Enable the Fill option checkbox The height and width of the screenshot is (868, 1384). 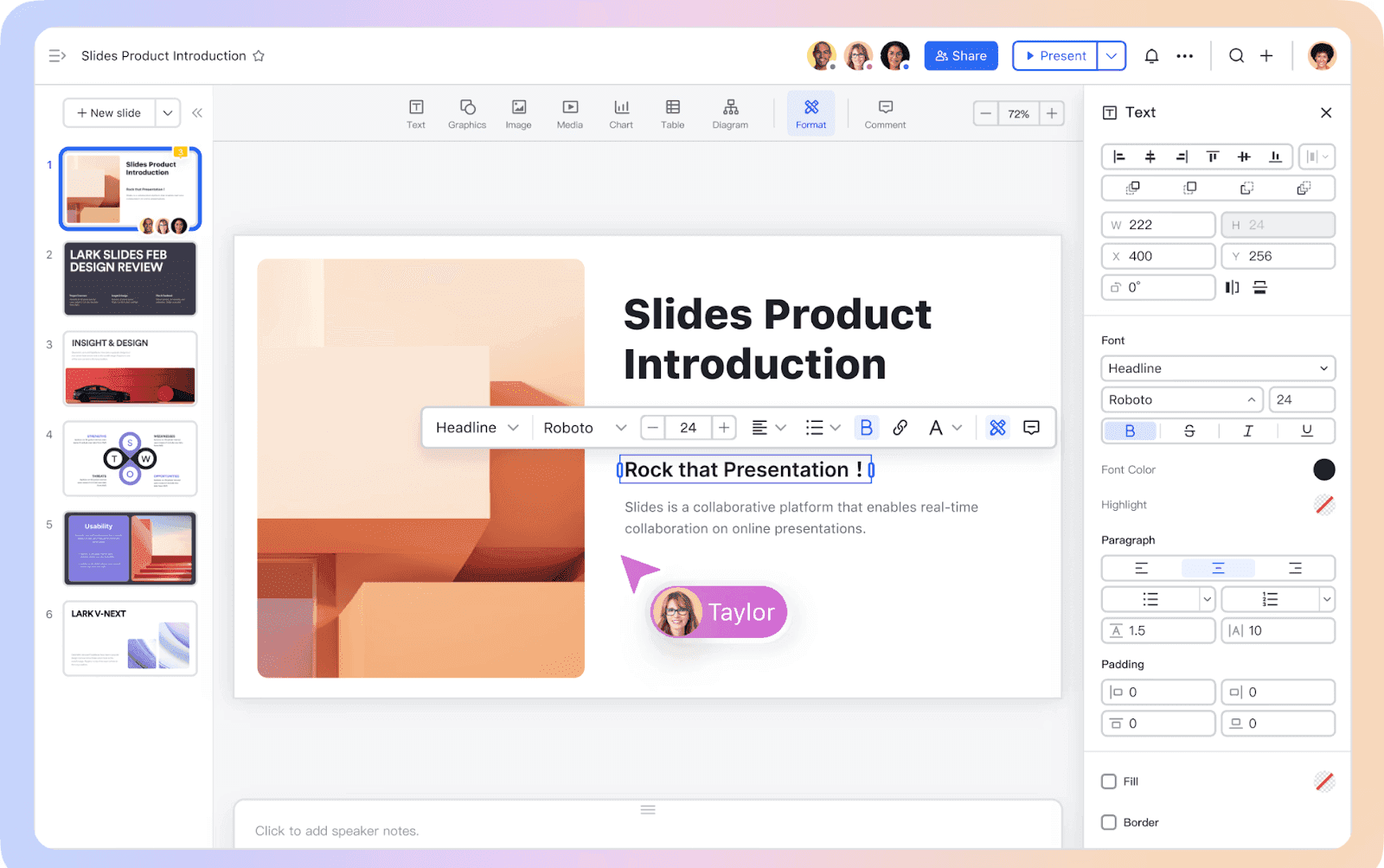point(1109,781)
